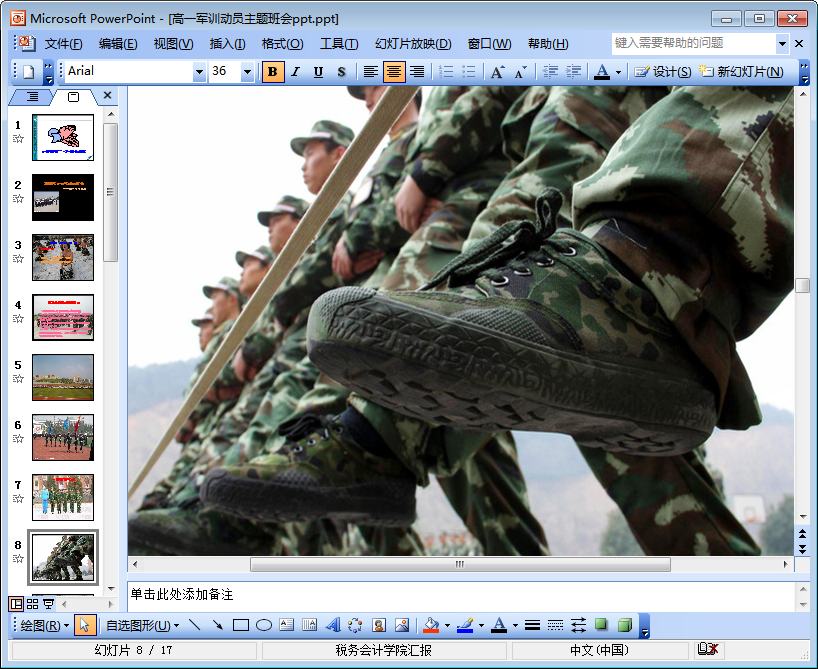Switch to Slide Sorter view
Viewport: 818px width, 669px height.
[x=32, y=604]
